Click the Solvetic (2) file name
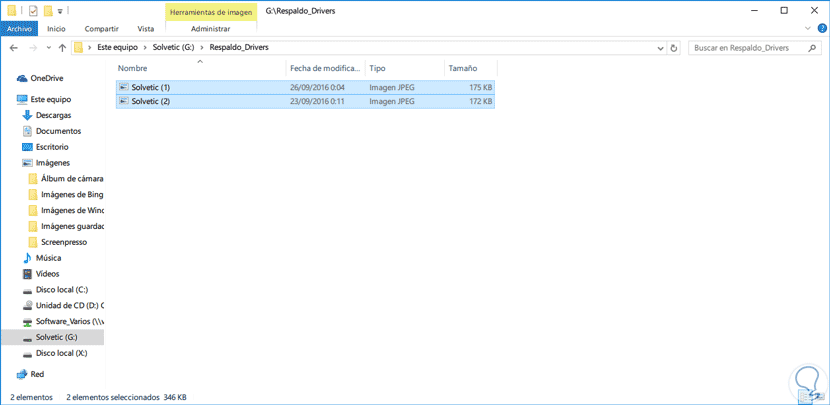Image resolution: width=830 pixels, height=405 pixels. coord(150,101)
